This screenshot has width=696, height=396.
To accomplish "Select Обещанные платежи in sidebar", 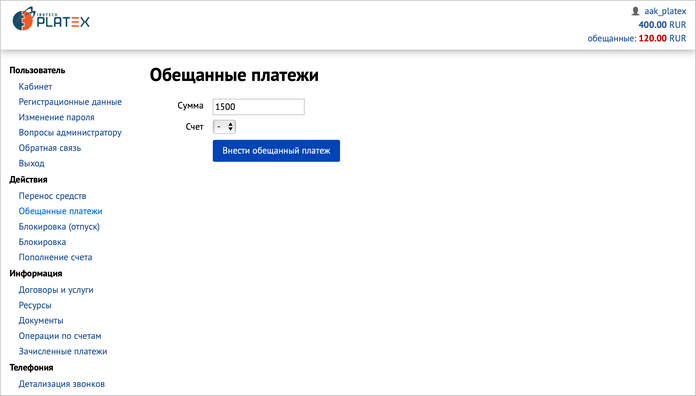I will point(60,211).
